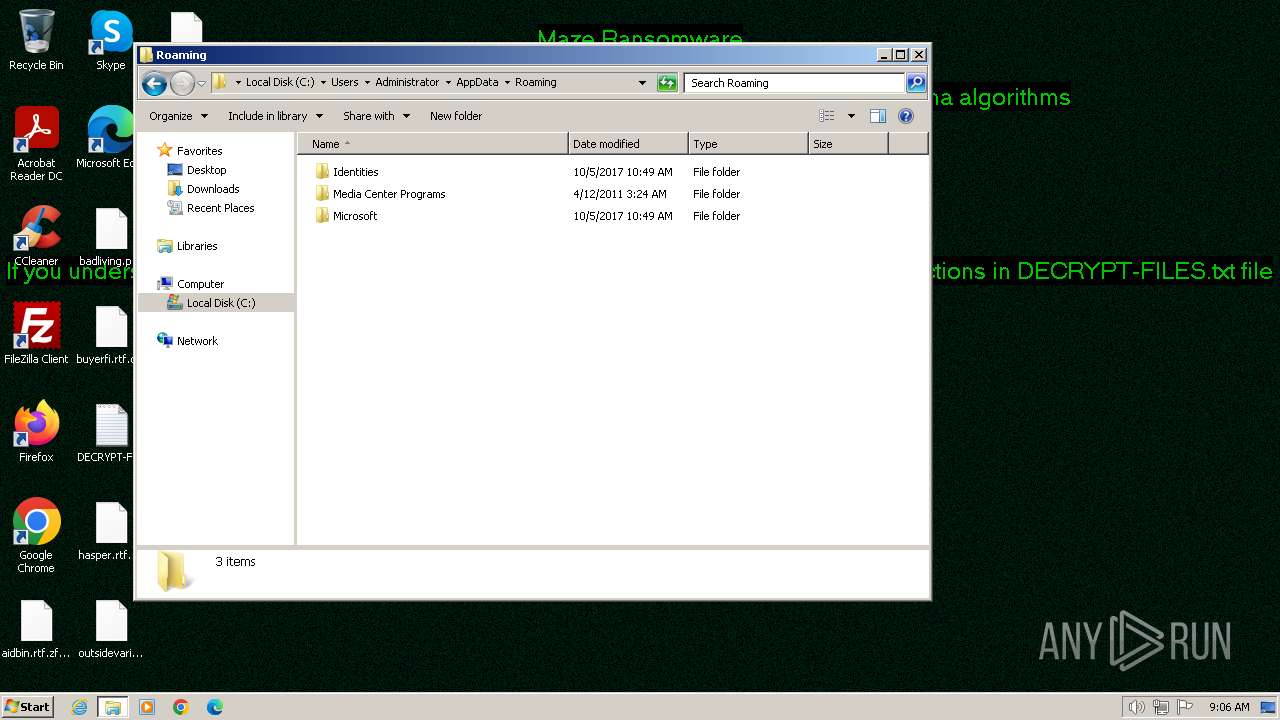This screenshot has height=720, width=1280.
Task: Open Windows Media Player from the taskbar
Action: [x=147, y=707]
